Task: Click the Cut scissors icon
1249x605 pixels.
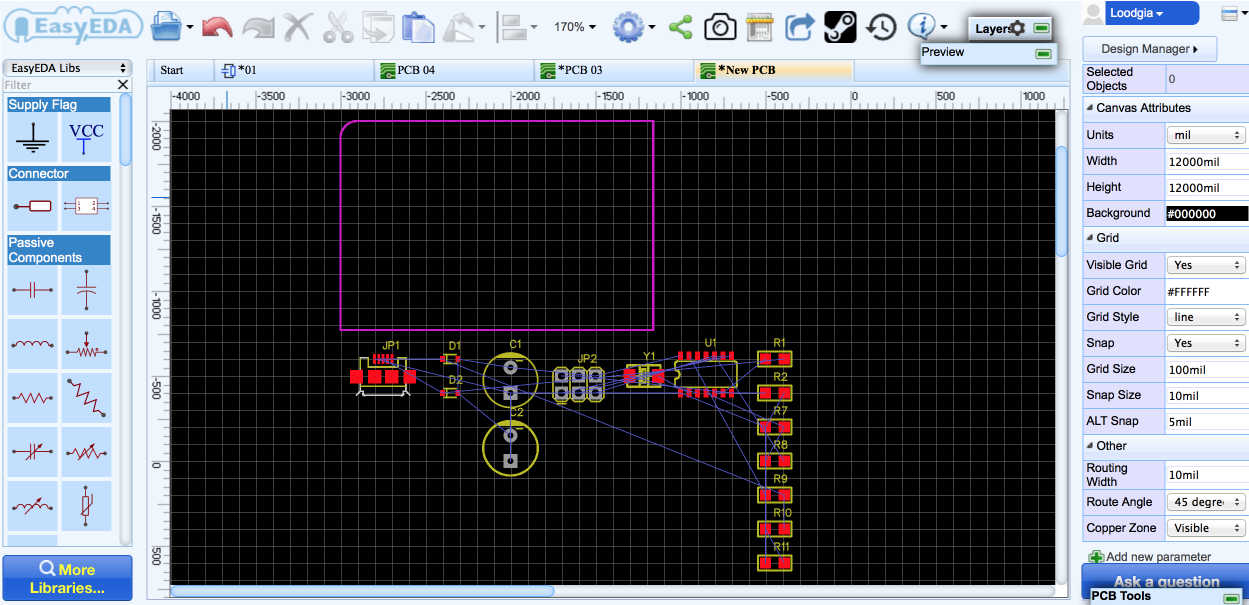Action: 339,27
